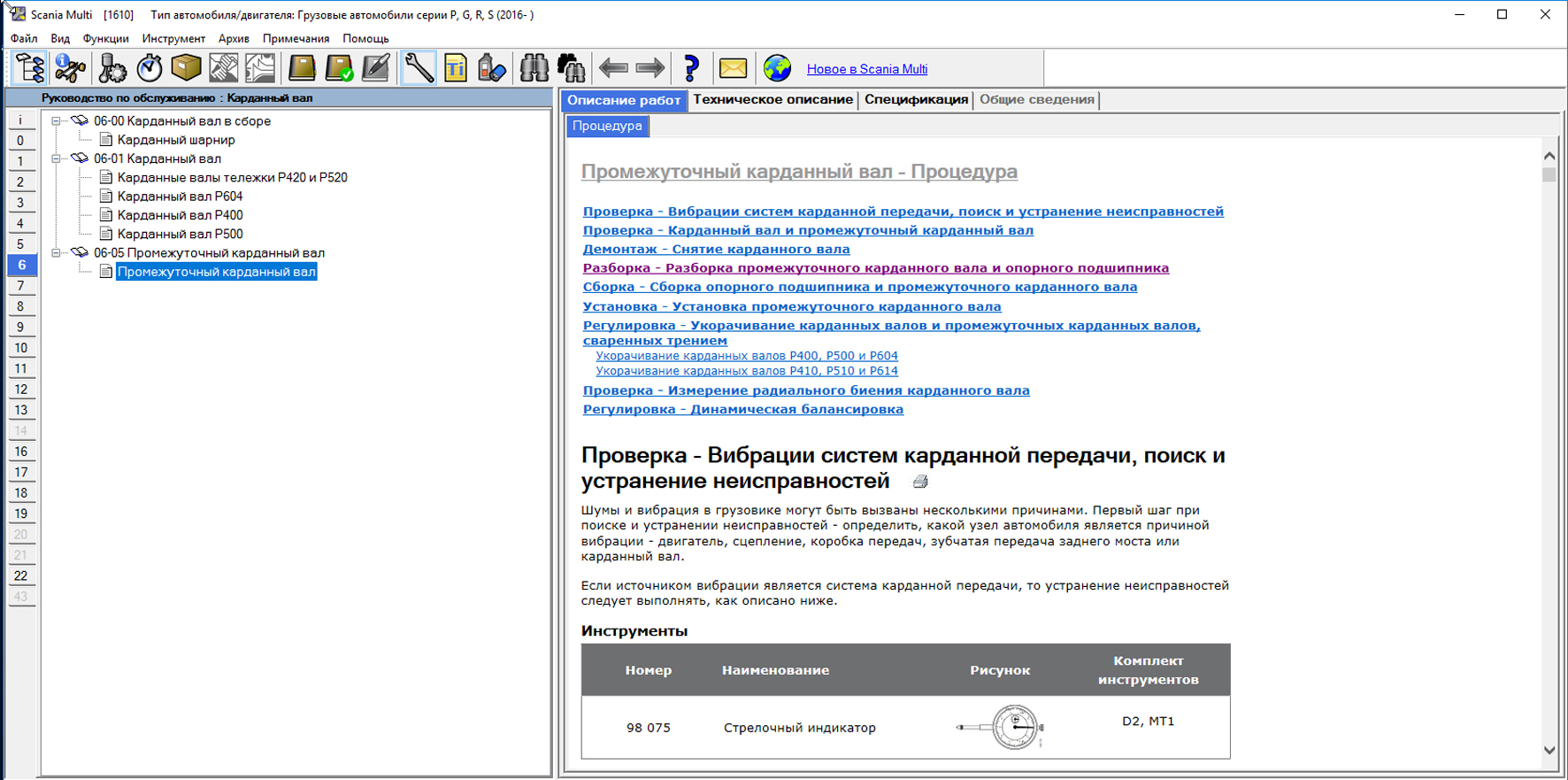Click the stopwatch icon in the toolbar
The image size is (1568, 780).
[x=150, y=68]
